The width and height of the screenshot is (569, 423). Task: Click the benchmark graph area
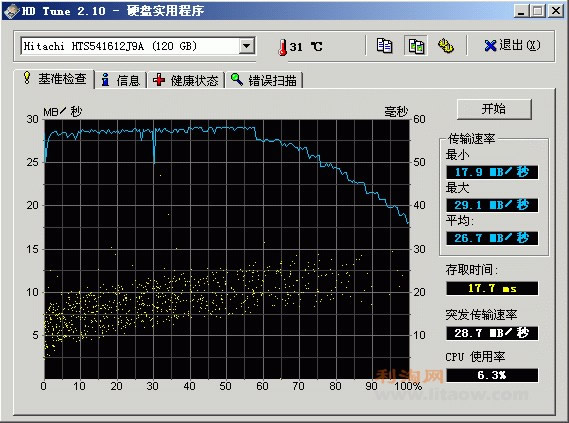(226, 249)
